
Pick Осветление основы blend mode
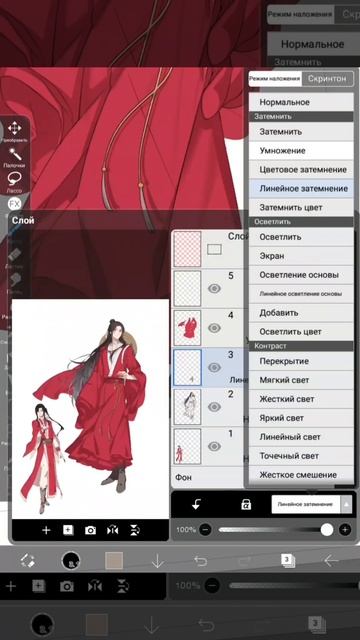301,275
